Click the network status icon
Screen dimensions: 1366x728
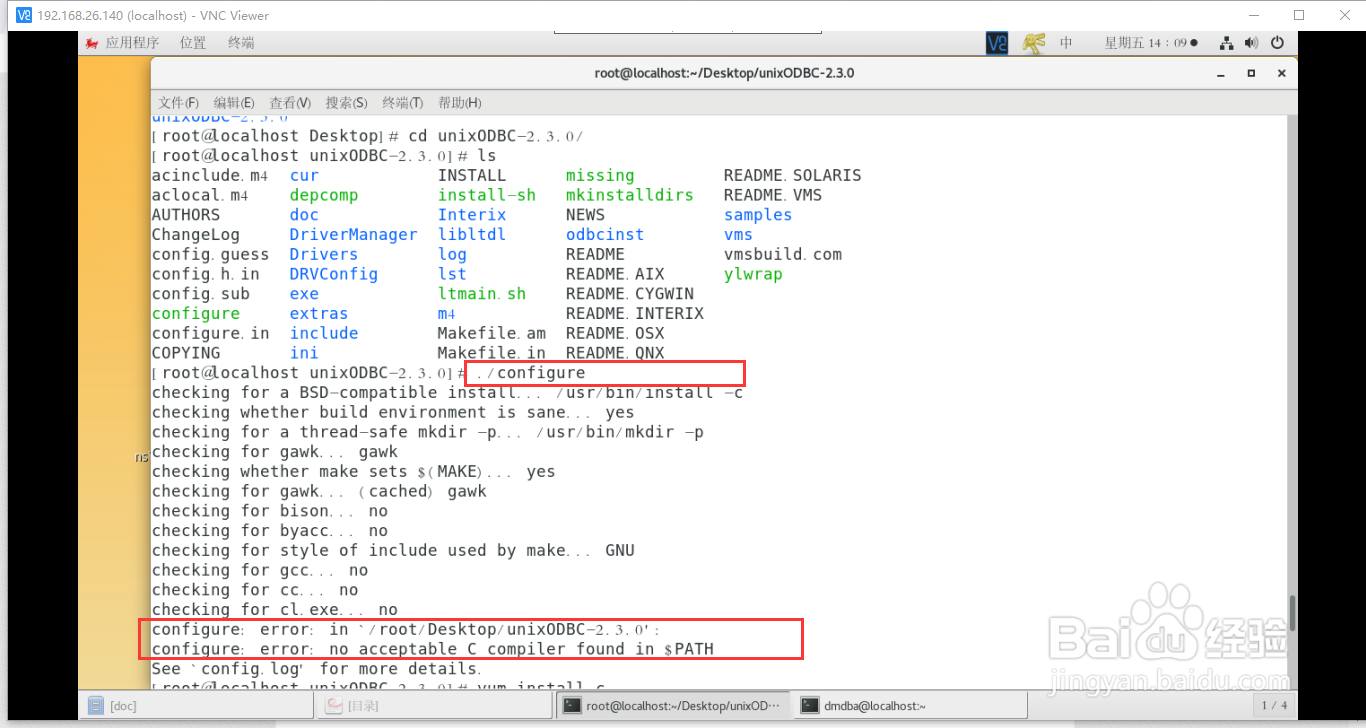coord(1227,43)
